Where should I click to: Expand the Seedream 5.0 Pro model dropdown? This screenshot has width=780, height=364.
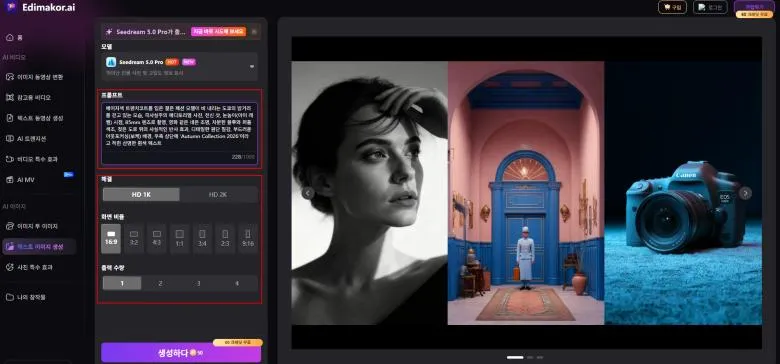click(252, 67)
